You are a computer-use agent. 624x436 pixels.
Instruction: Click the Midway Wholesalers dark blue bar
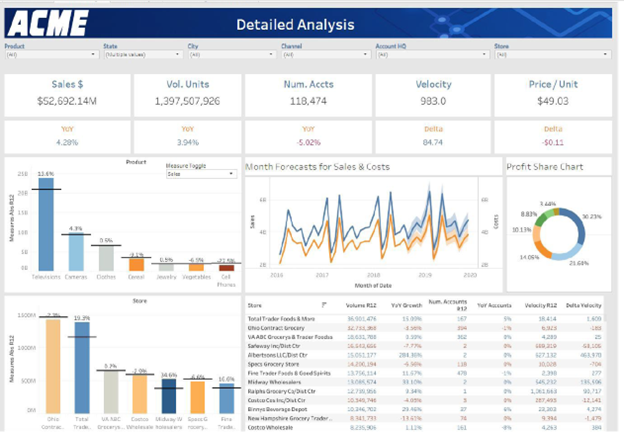169,396
